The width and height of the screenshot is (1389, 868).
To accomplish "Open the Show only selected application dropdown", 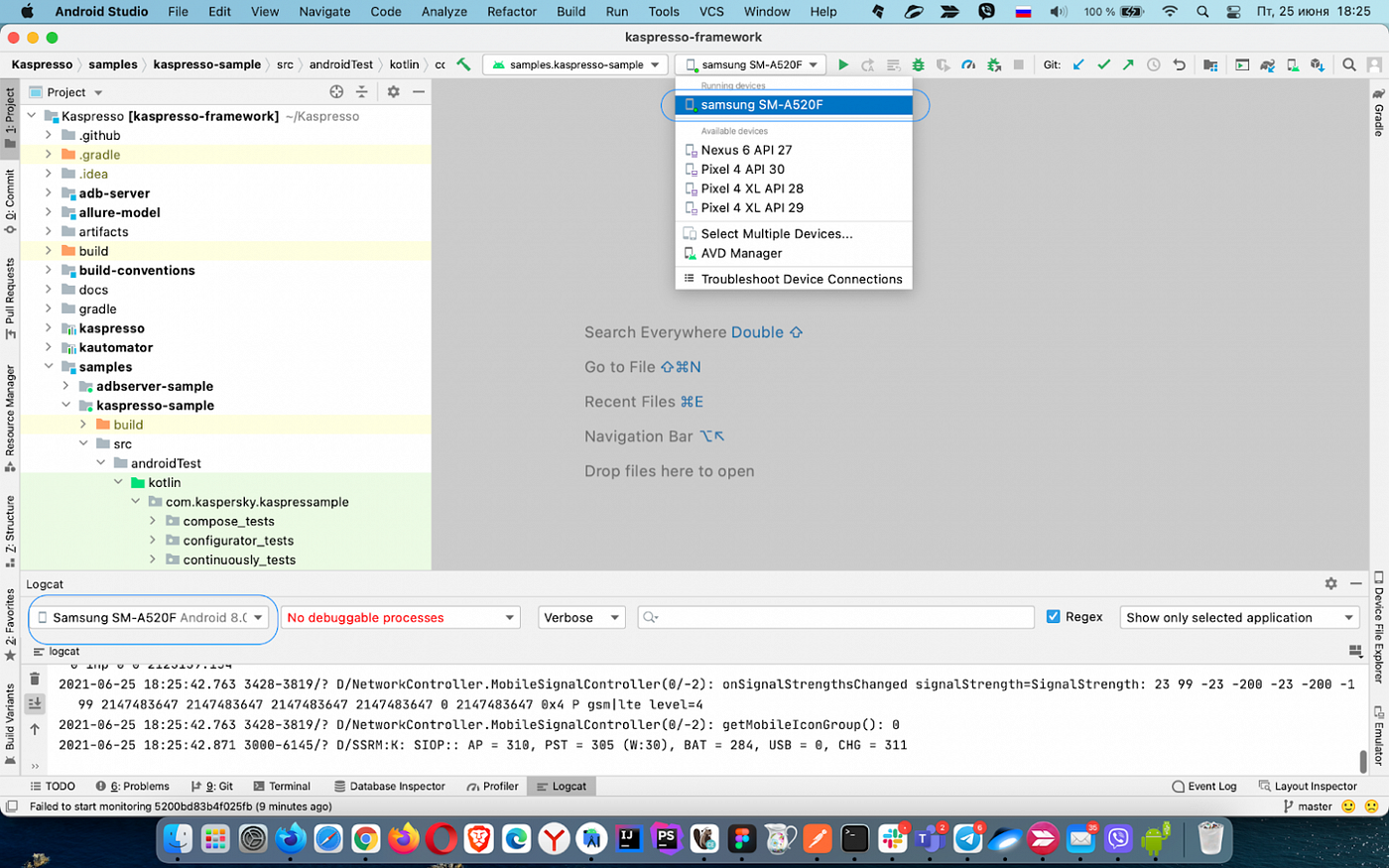I will 1239,617.
